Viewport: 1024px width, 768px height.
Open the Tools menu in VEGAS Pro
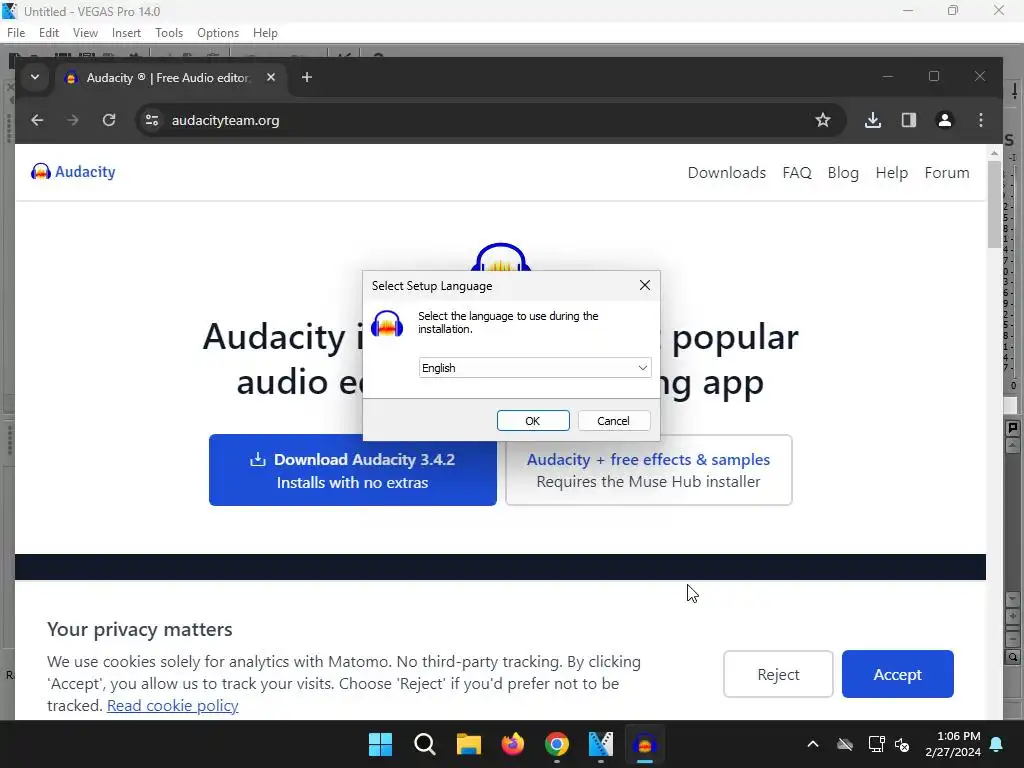[x=169, y=33]
